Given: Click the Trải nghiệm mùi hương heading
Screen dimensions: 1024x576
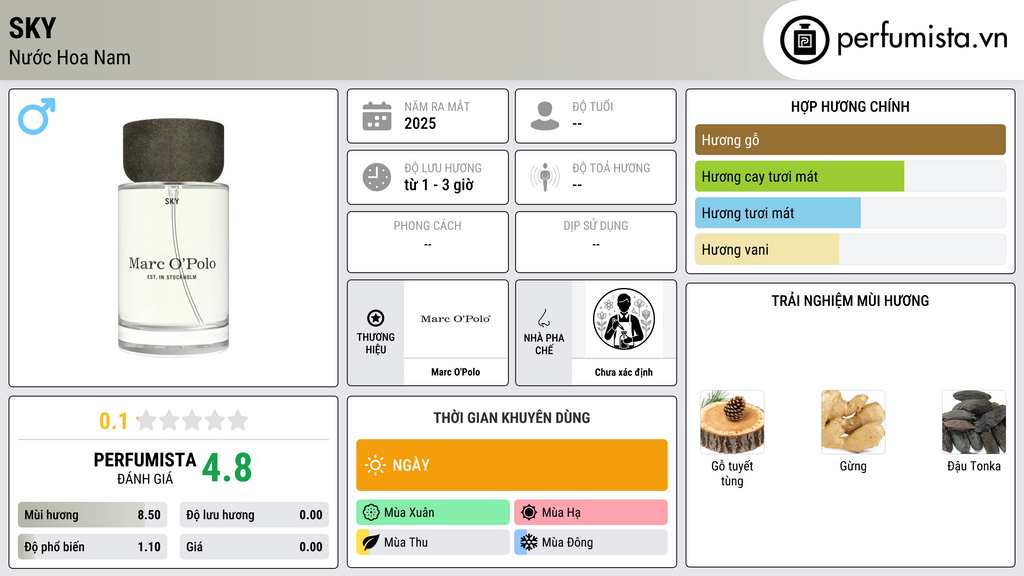Looking at the screenshot, I should tap(850, 300).
